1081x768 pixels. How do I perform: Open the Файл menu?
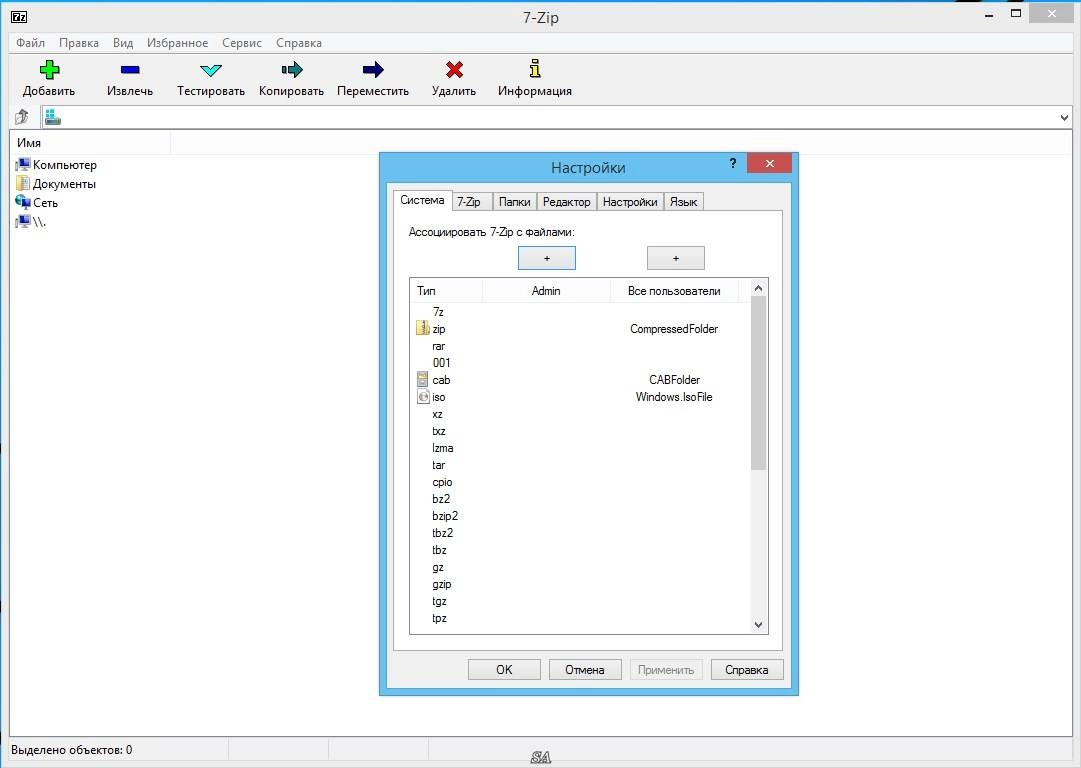(30, 43)
